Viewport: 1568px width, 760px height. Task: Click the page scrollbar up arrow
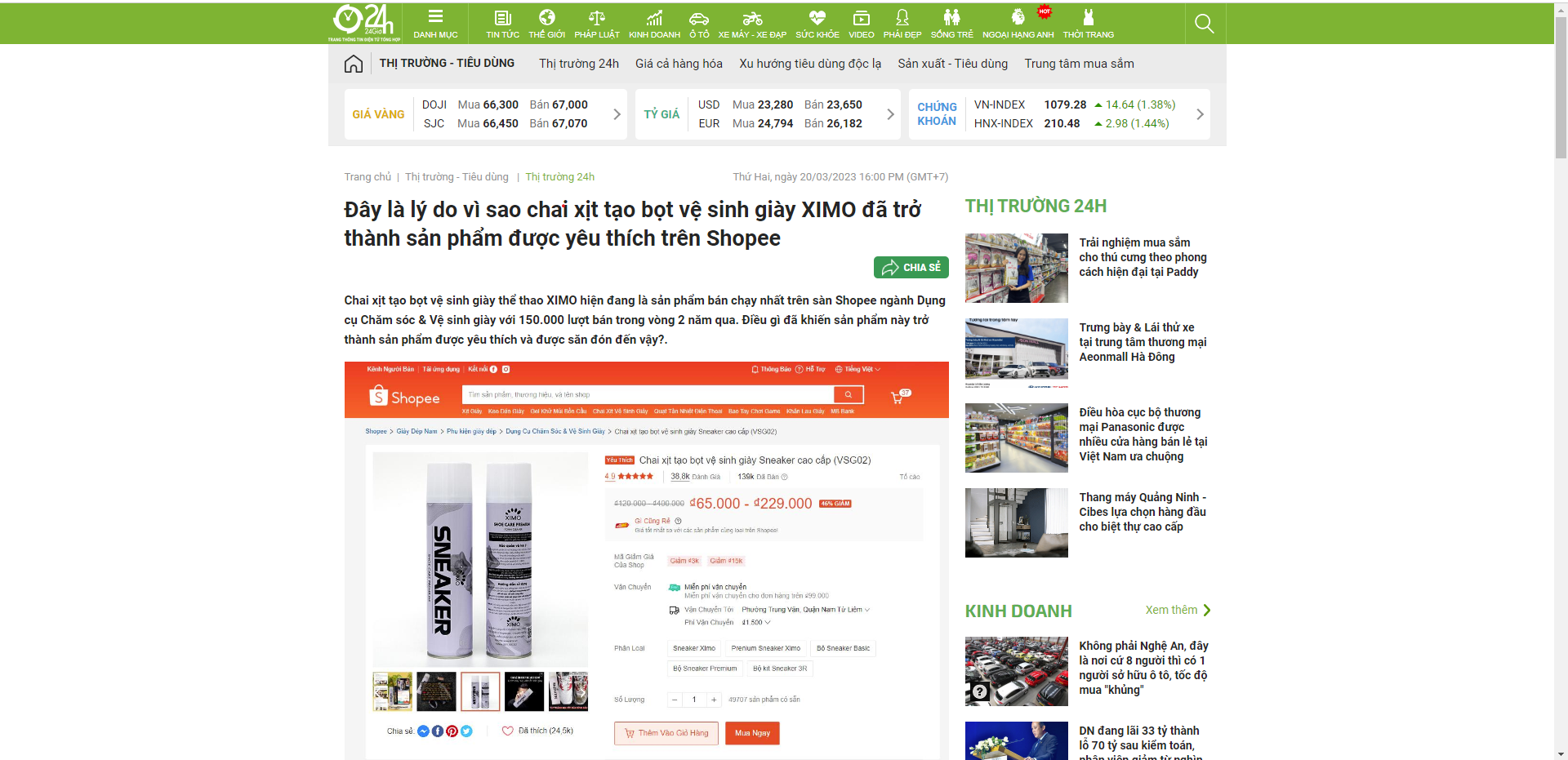[x=1561, y=9]
